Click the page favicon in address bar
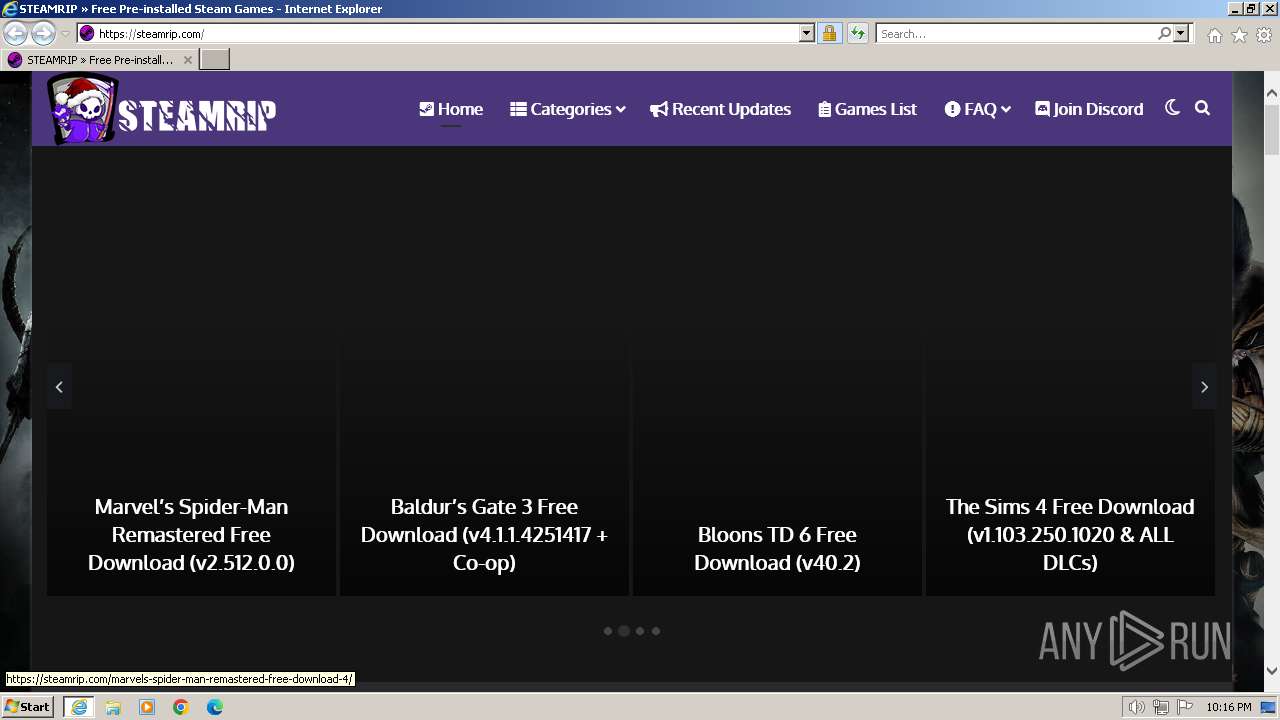Image resolution: width=1280 pixels, height=720 pixels. 87,34
